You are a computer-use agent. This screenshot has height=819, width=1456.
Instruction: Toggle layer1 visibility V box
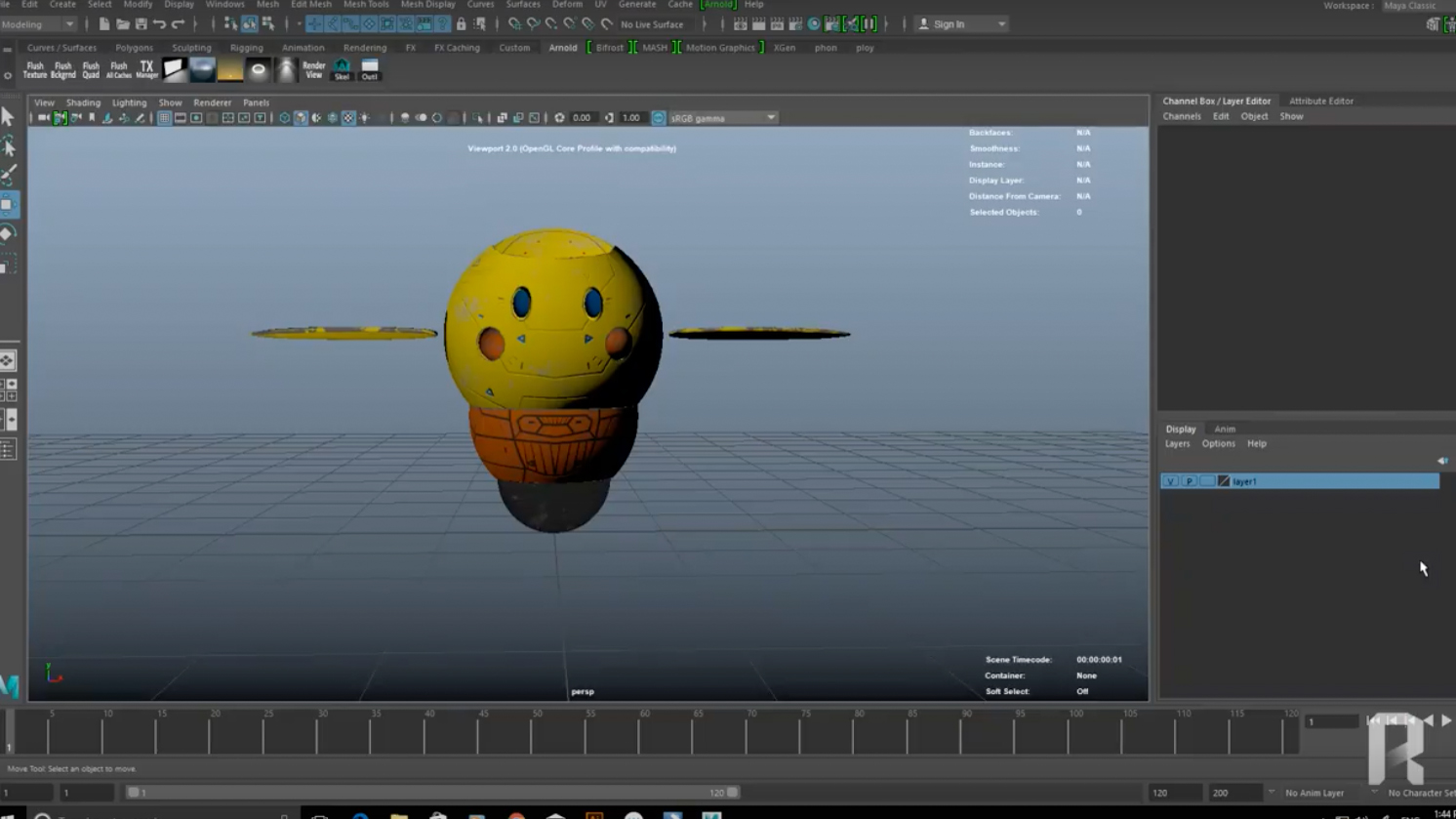pos(1170,481)
